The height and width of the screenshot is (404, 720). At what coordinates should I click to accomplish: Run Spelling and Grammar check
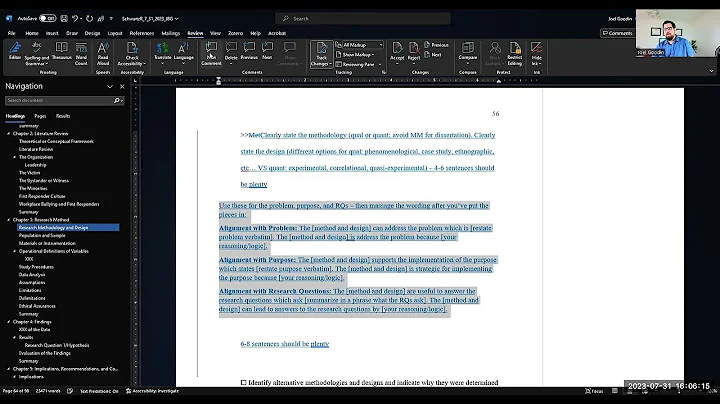tap(36, 53)
